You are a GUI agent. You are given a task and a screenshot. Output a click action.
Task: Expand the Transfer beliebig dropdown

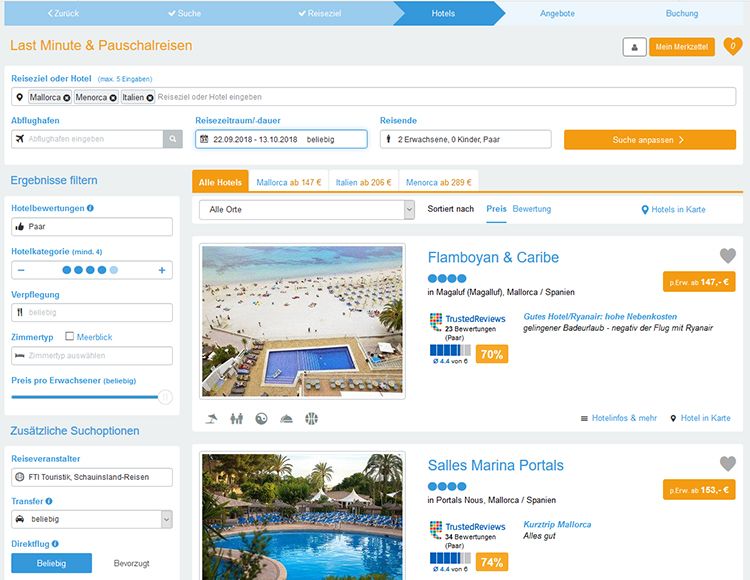click(92, 519)
